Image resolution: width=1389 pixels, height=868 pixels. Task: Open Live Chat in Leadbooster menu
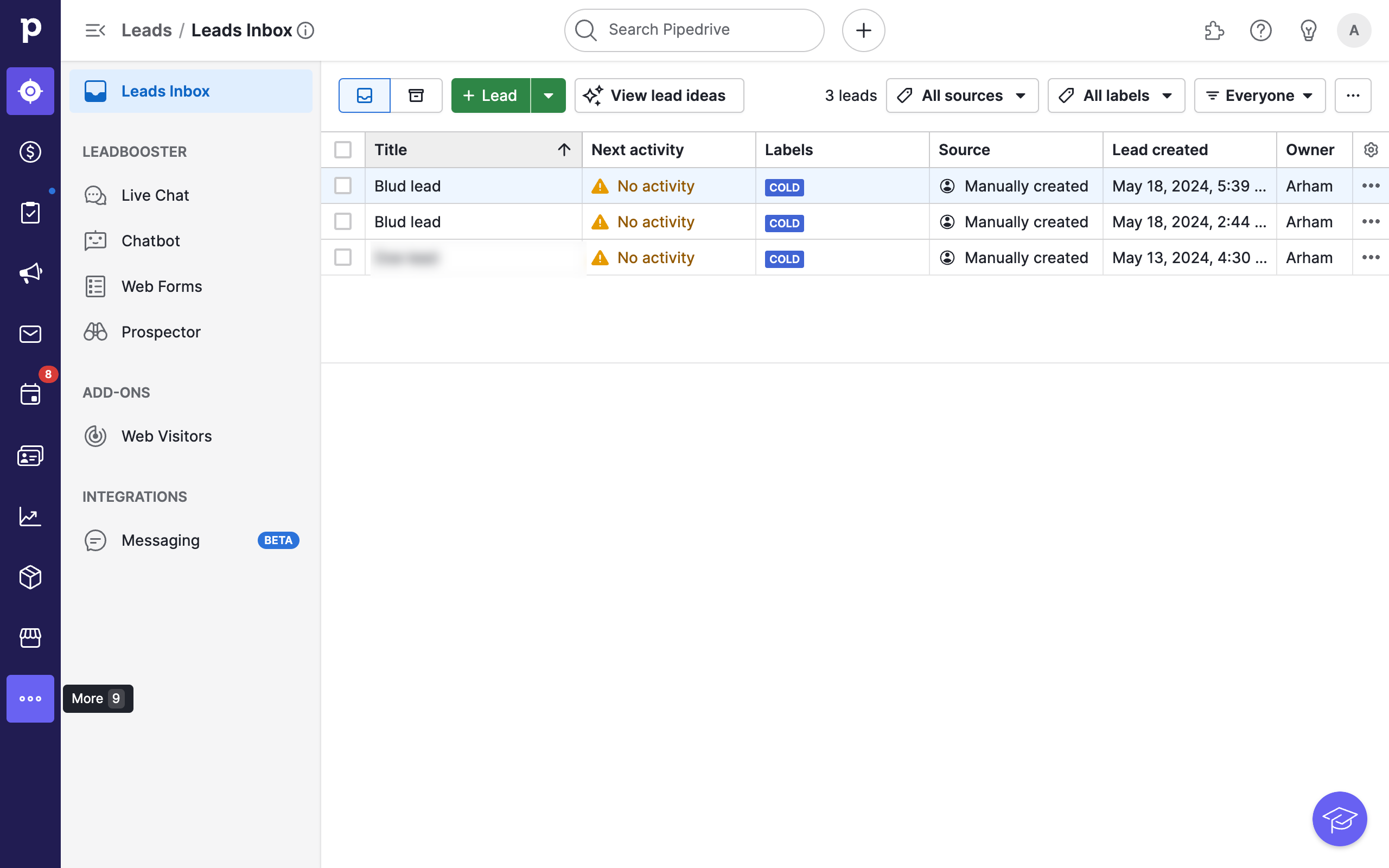pos(155,195)
